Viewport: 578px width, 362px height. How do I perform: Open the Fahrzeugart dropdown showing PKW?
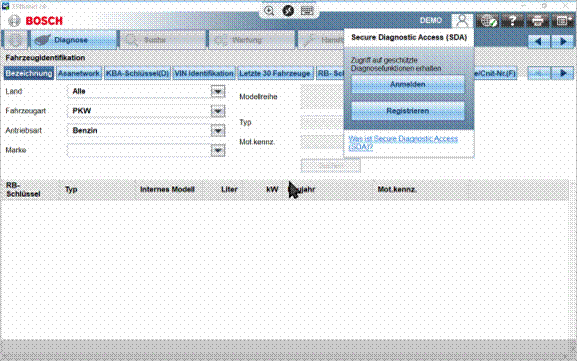[x=218, y=111]
